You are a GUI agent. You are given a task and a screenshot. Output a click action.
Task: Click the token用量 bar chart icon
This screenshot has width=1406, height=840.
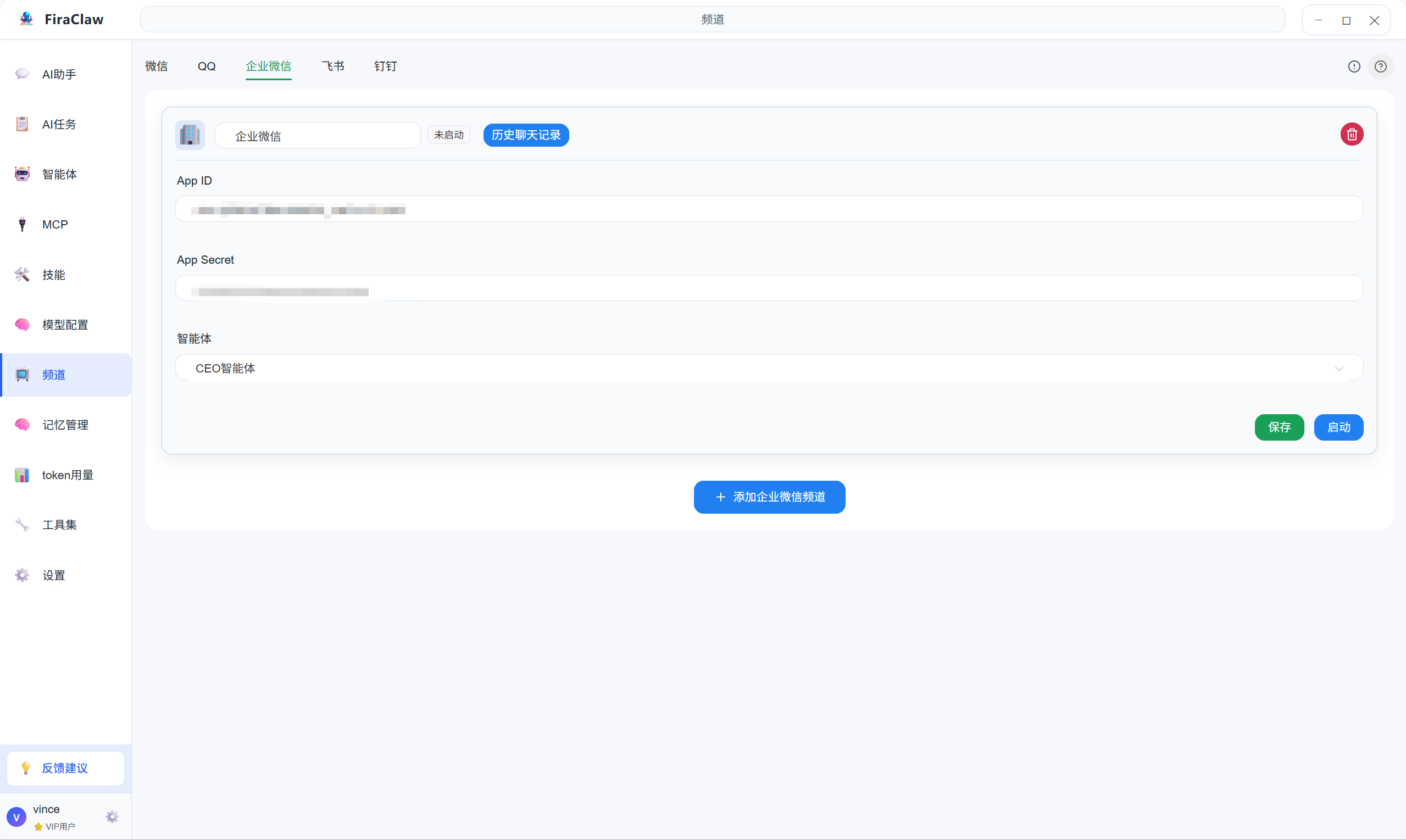pos(22,475)
